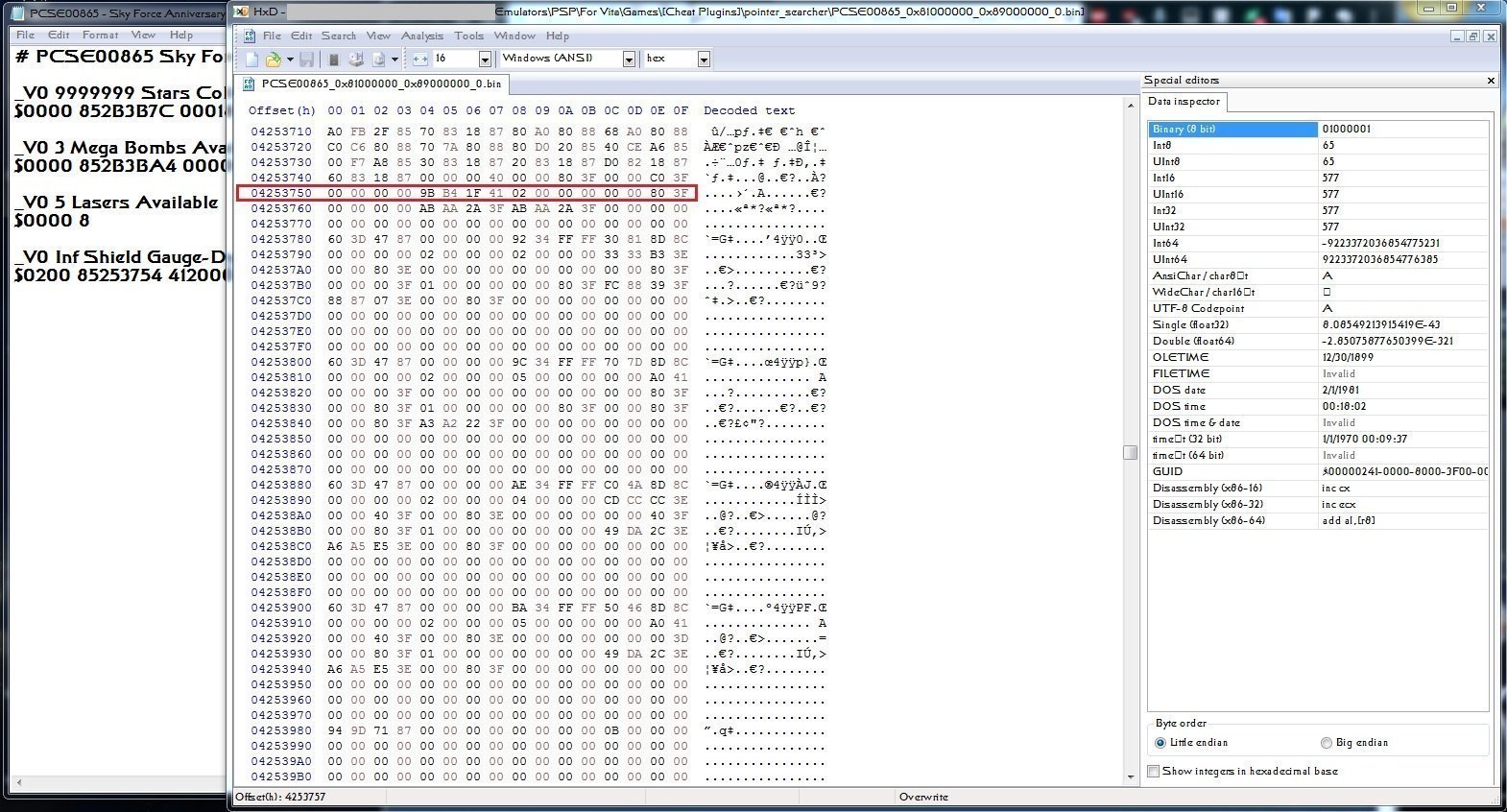Enable Show integers in hexadecimal base

tap(1242, 771)
